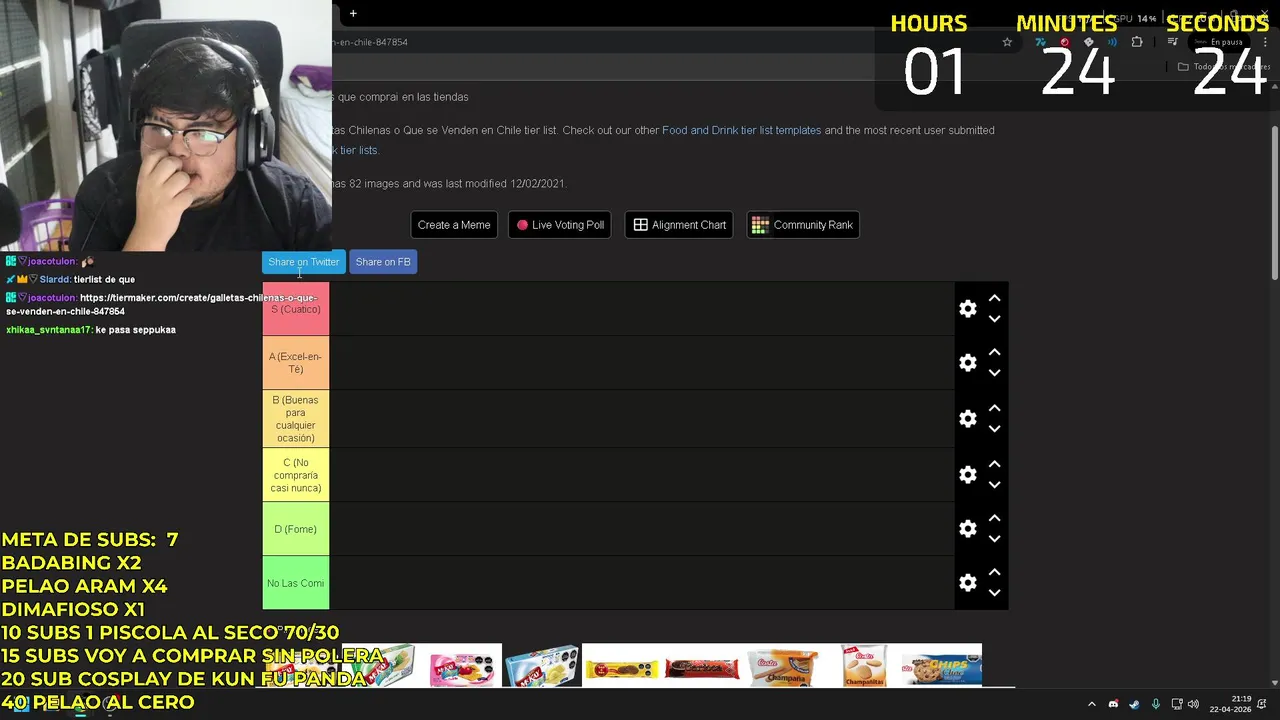This screenshot has width=1280, height=720.
Task: Click the C (No compraría casi nunca) label
Action: click(x=295, y=475)
